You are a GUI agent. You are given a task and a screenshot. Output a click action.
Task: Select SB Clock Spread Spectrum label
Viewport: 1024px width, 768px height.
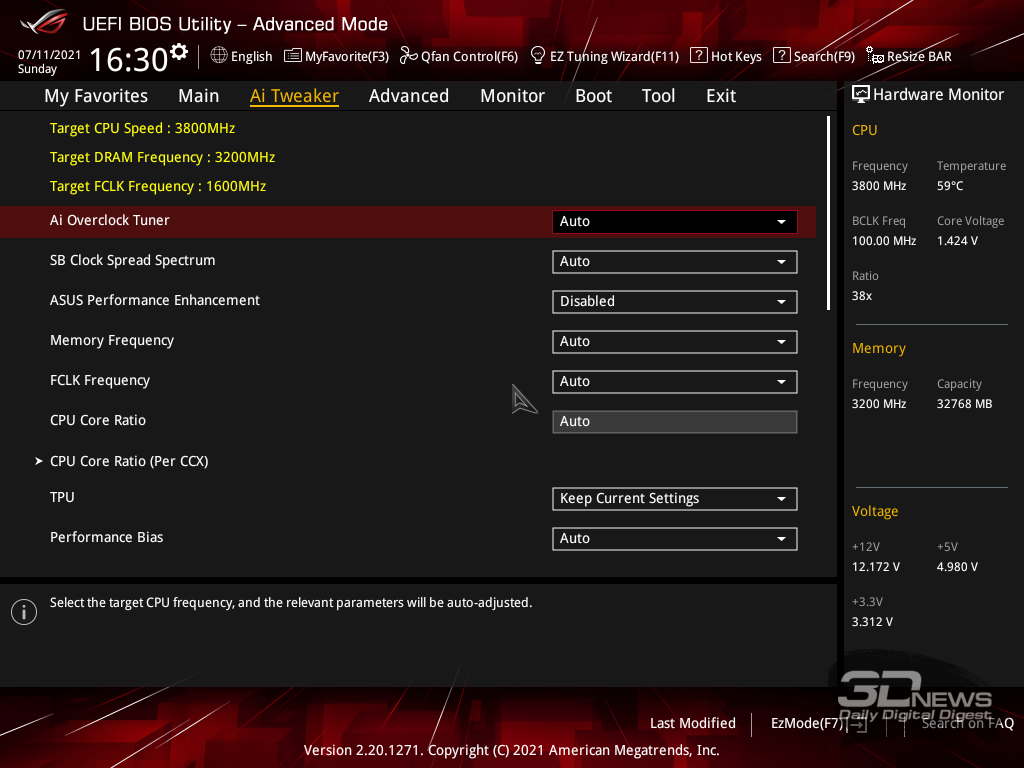133,260
